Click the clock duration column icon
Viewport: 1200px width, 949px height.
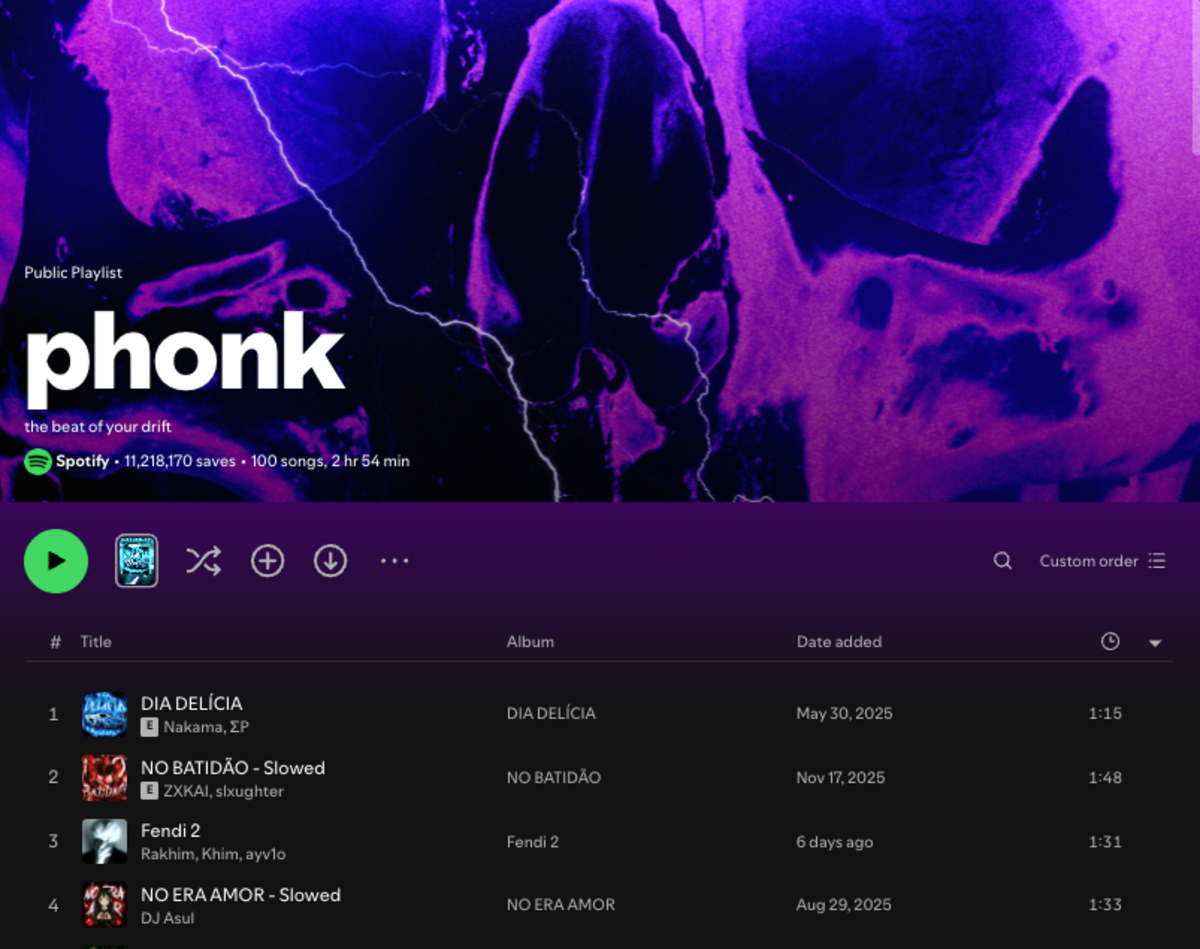1110,642
